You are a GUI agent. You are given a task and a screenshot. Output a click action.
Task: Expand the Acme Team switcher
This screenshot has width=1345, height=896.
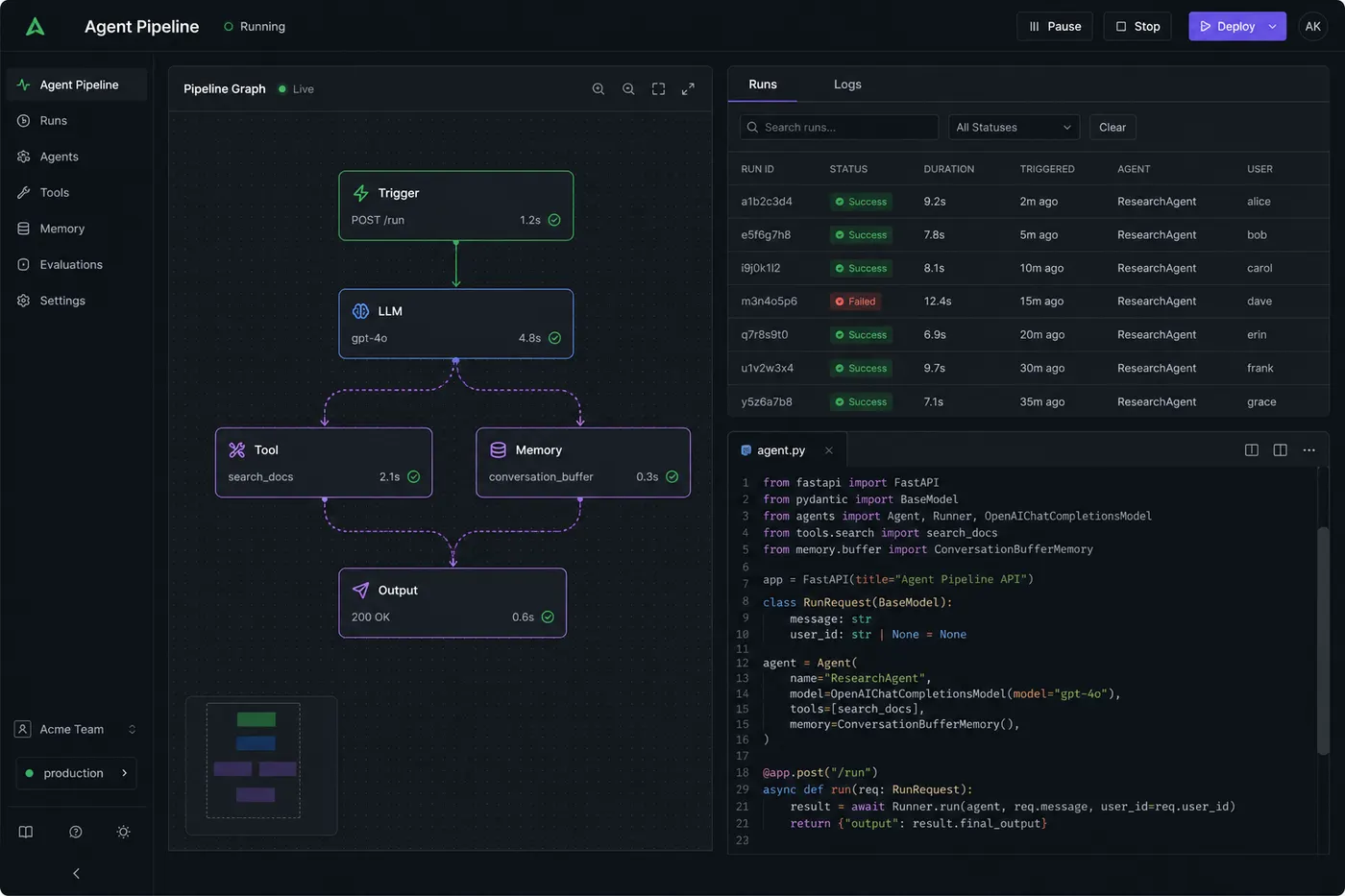76,730
